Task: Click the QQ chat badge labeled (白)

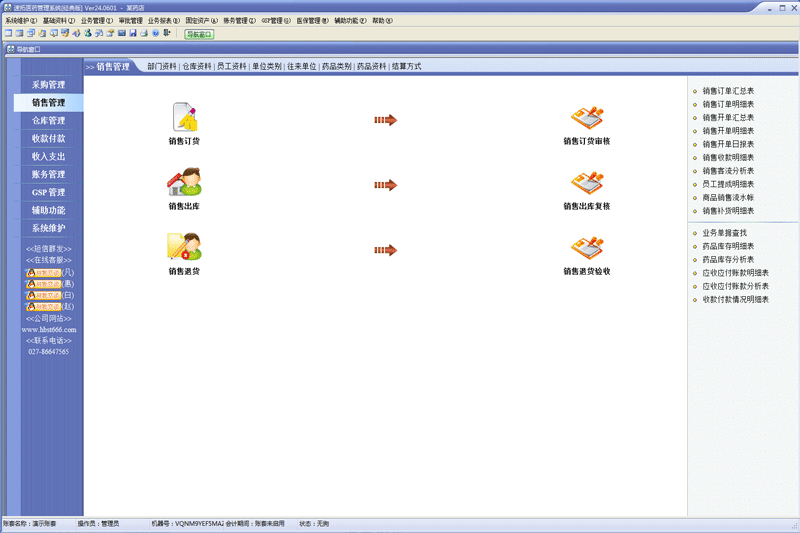Action: [44, 295]
